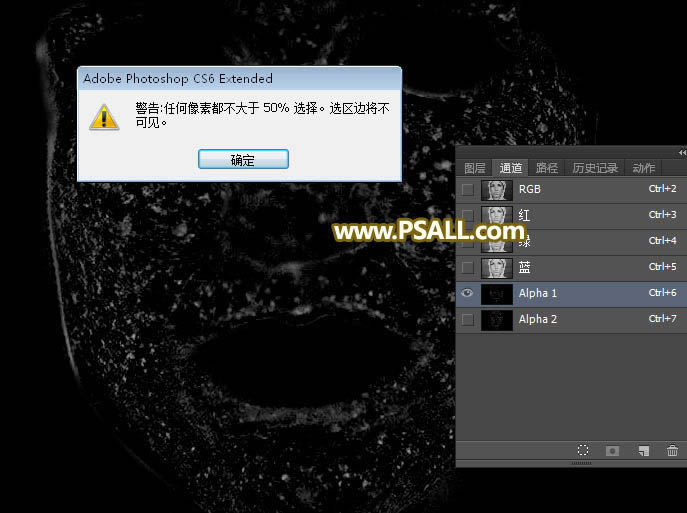Collapse the panel with double-arrow icon

point(682,152)
